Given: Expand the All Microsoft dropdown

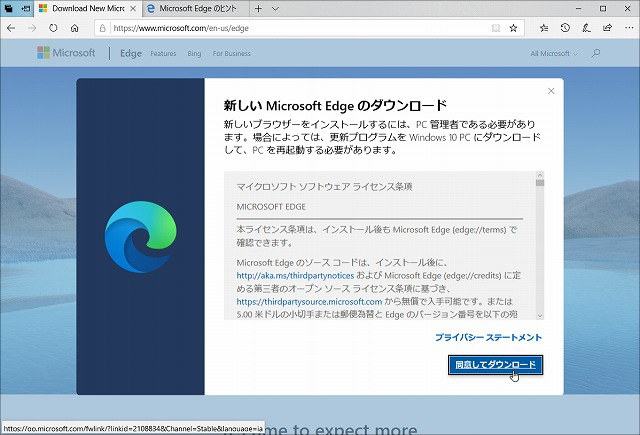Looking at the screenshot, I should coord(552,53).
